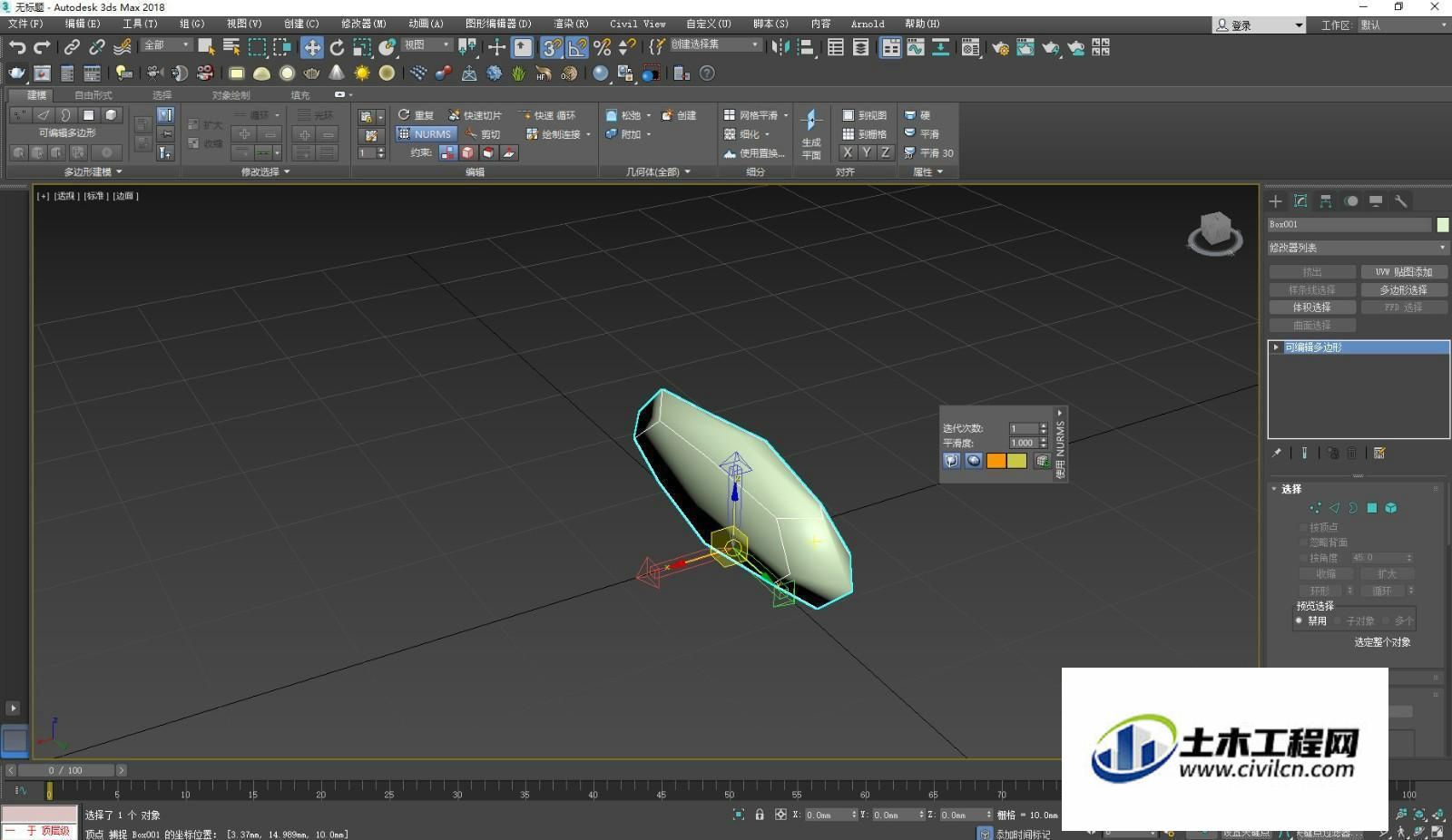This screenshot has width=1452, height=840.
Task: Switch to the 自由形式 ribbon tab
Action: 93,94
